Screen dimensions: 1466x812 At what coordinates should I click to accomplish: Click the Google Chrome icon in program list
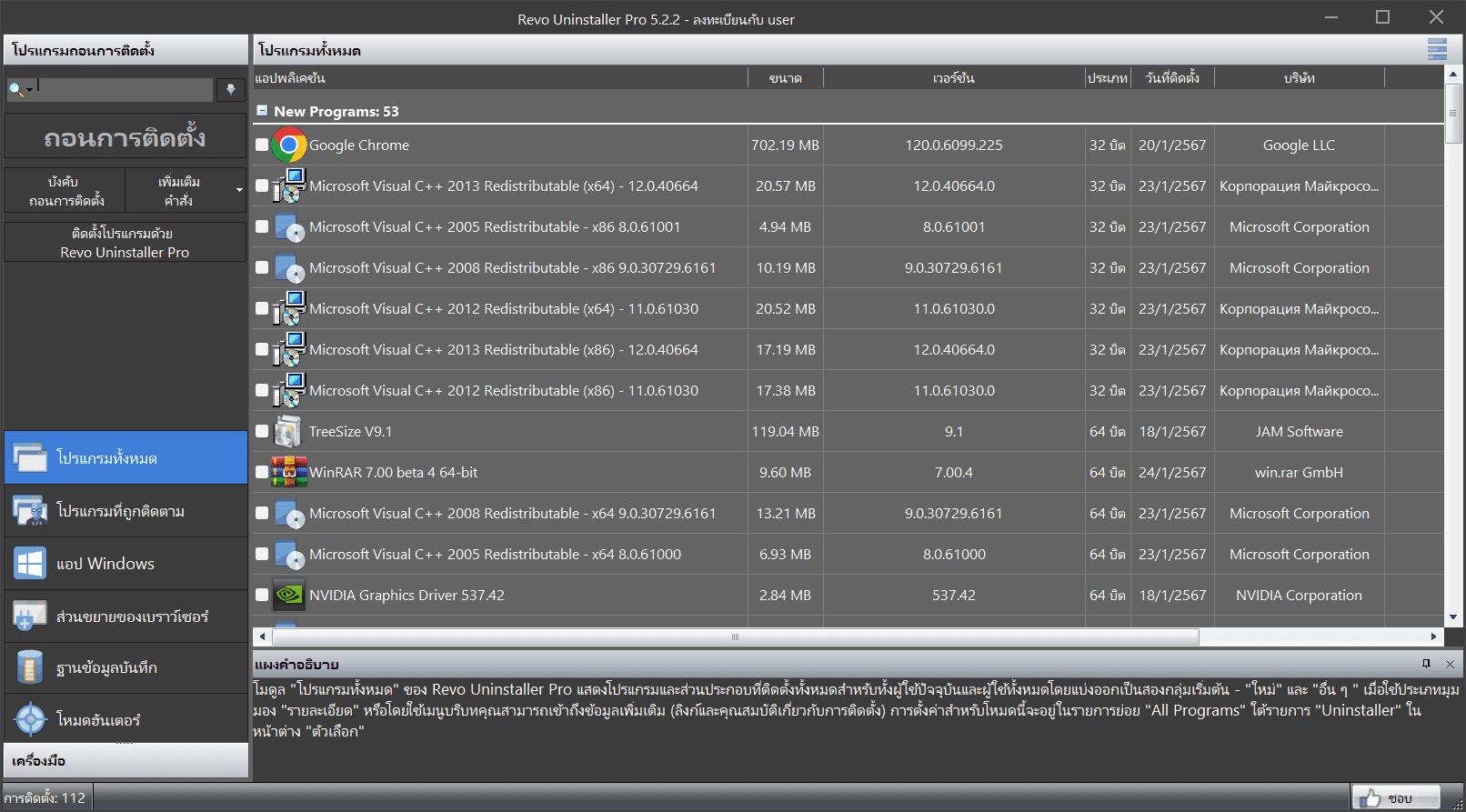289,145
